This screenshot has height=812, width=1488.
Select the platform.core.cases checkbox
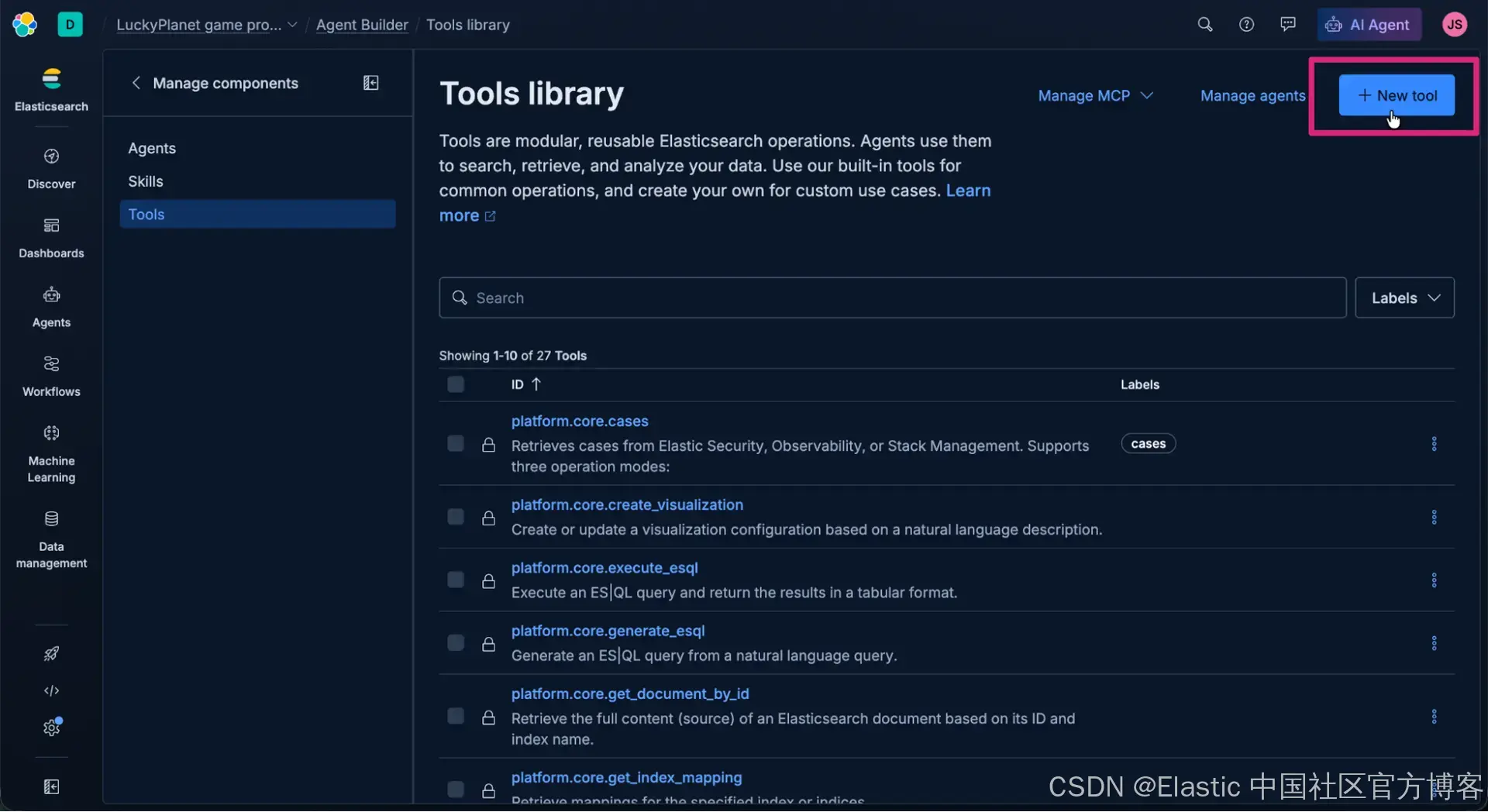click(456, 444)
